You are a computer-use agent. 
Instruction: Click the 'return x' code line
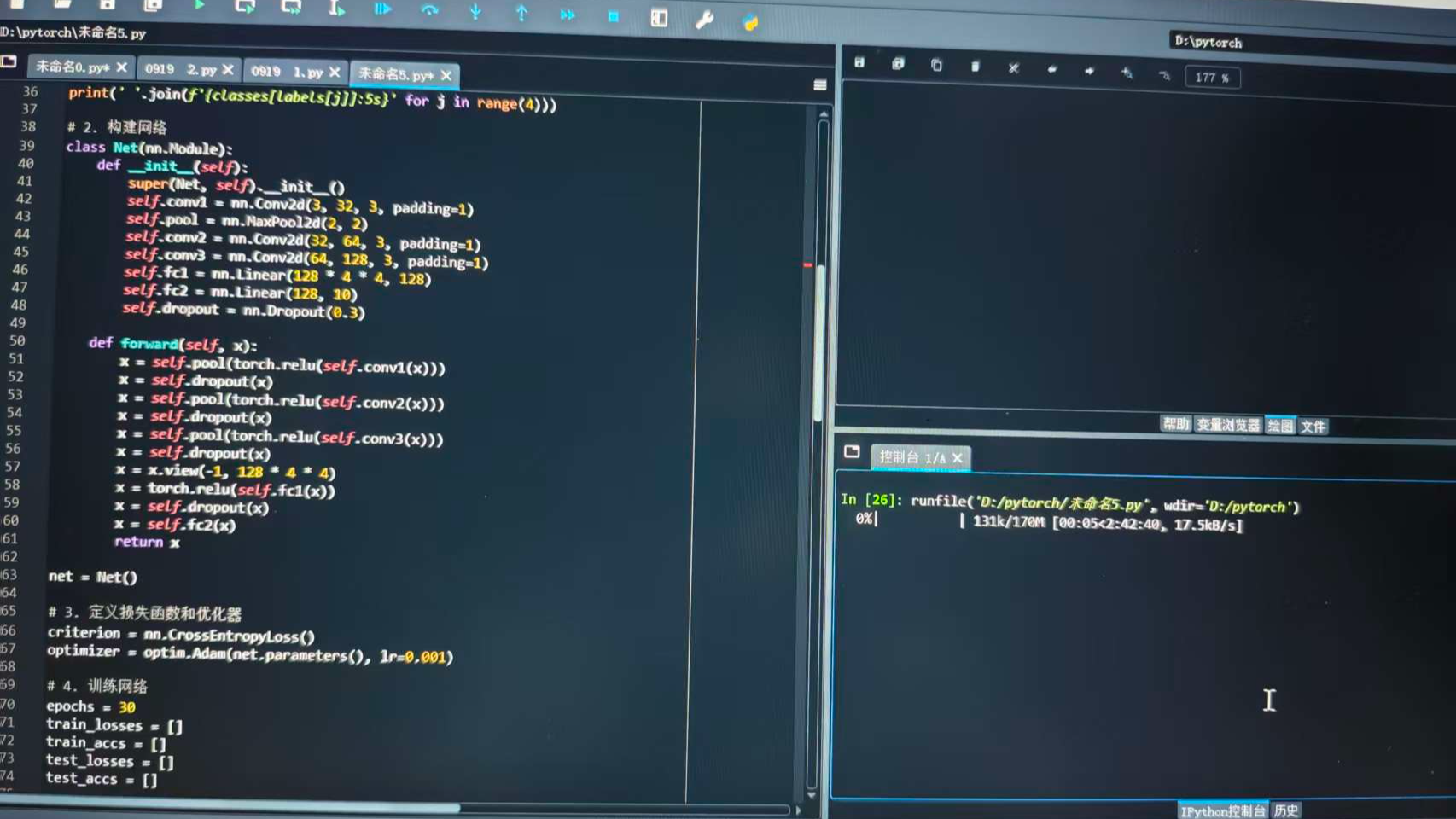click(147, 543)
